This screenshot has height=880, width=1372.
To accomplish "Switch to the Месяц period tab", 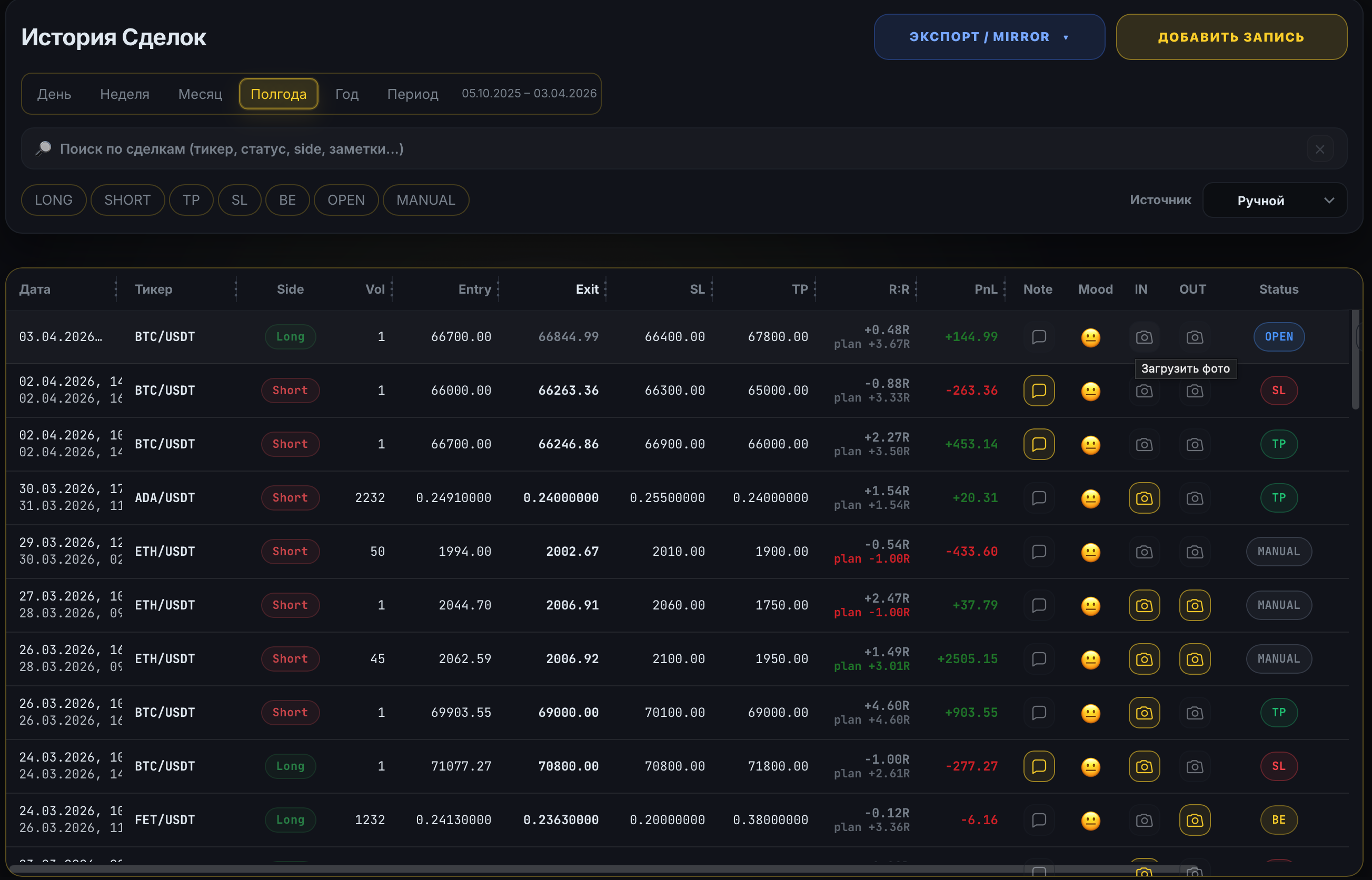I will pyautogui.click(x=200, y=94).
